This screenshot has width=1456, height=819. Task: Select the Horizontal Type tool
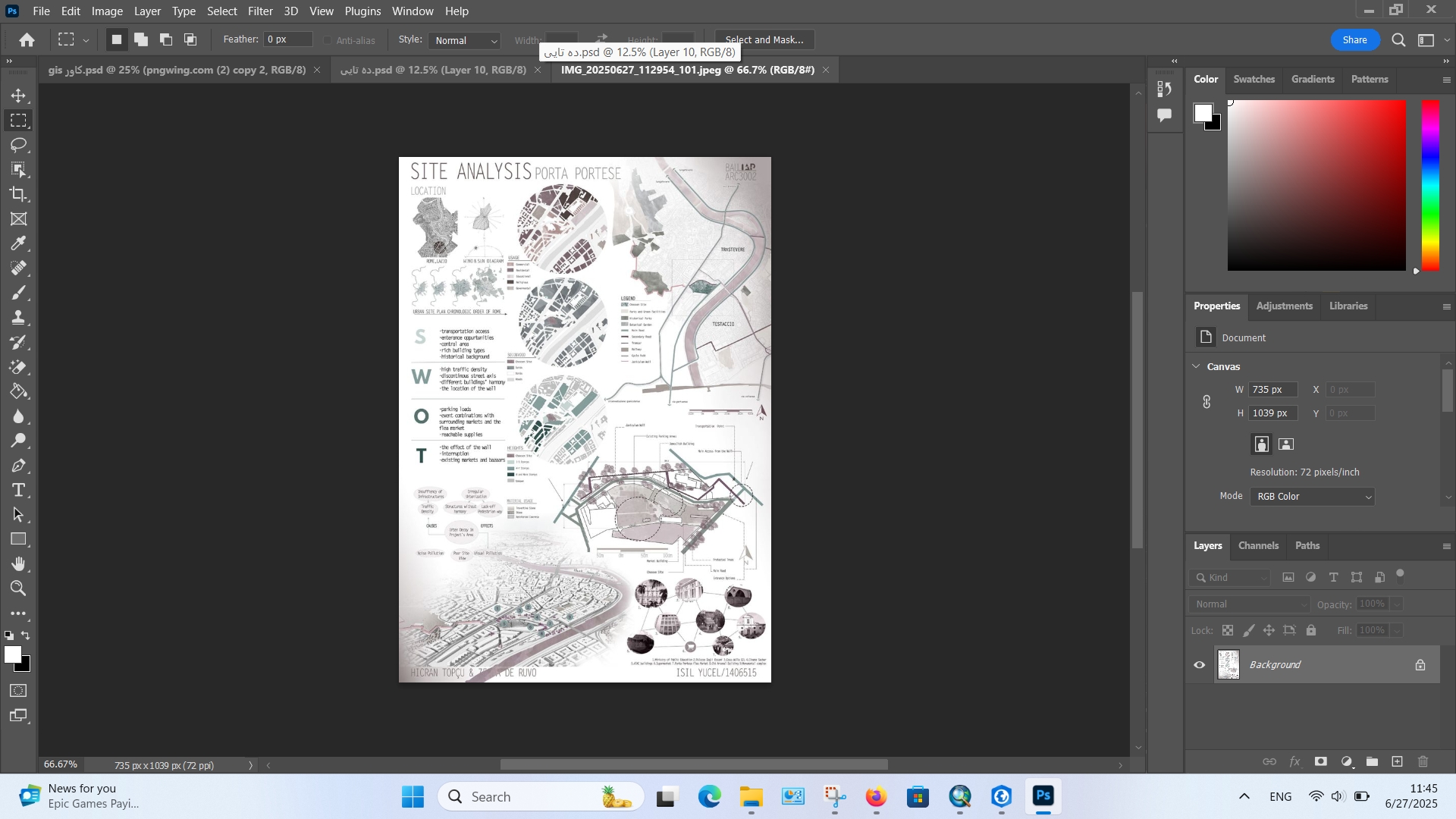(19, 491)
